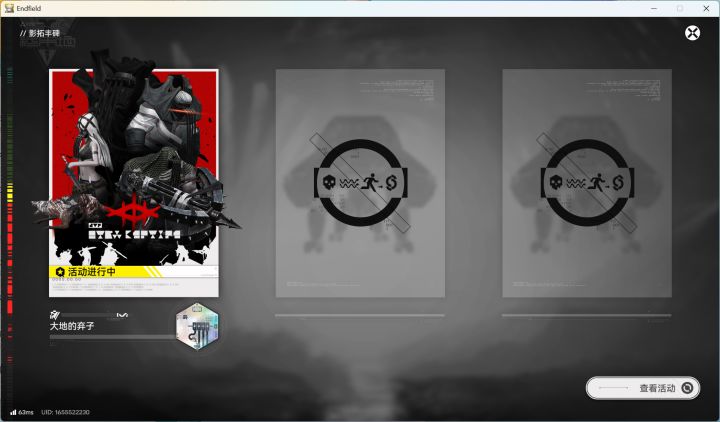This screenshot has width=720, height=422.
Task: Click the progress bar under middle poster
Action: 360,315
